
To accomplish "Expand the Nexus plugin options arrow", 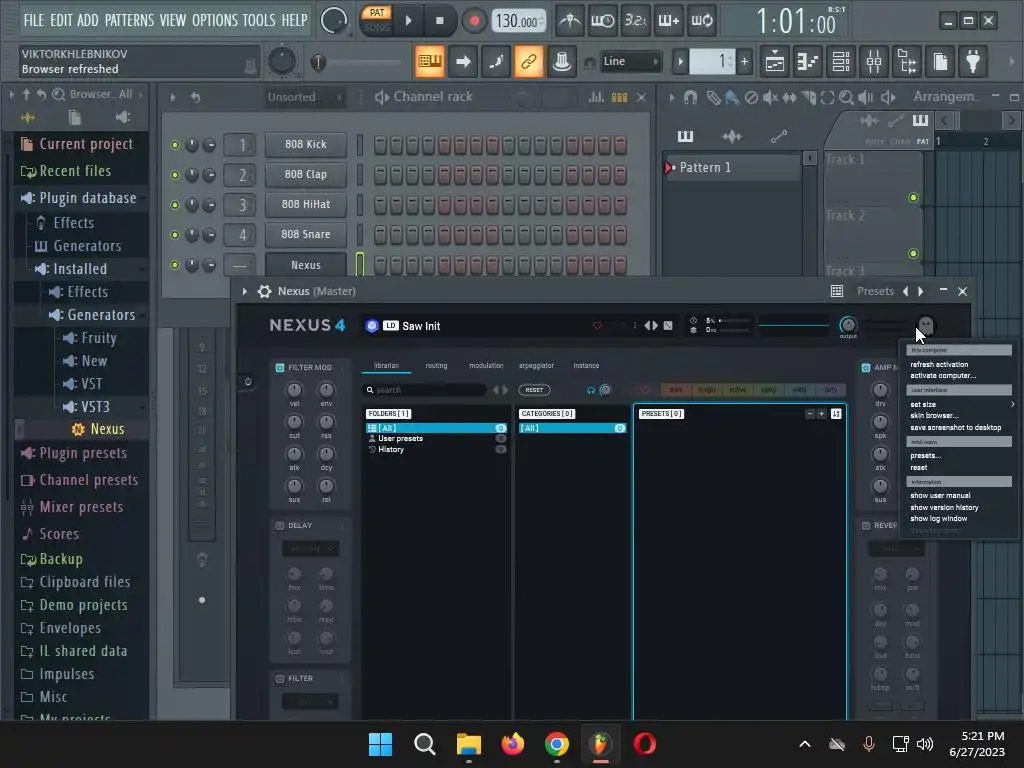I will 245,291.
